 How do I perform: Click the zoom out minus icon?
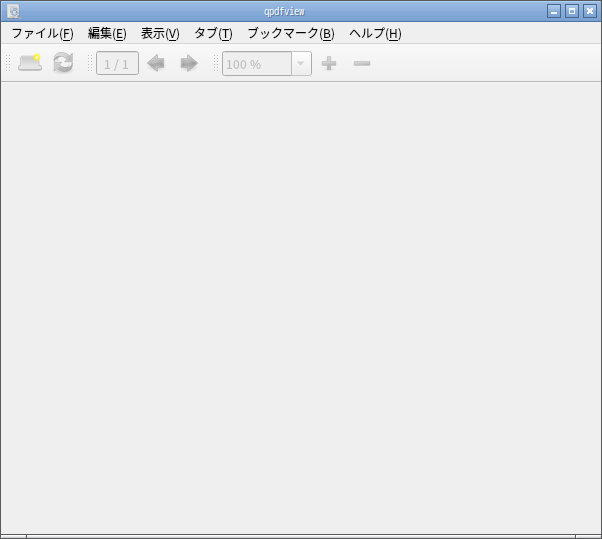tap(362, 63)
